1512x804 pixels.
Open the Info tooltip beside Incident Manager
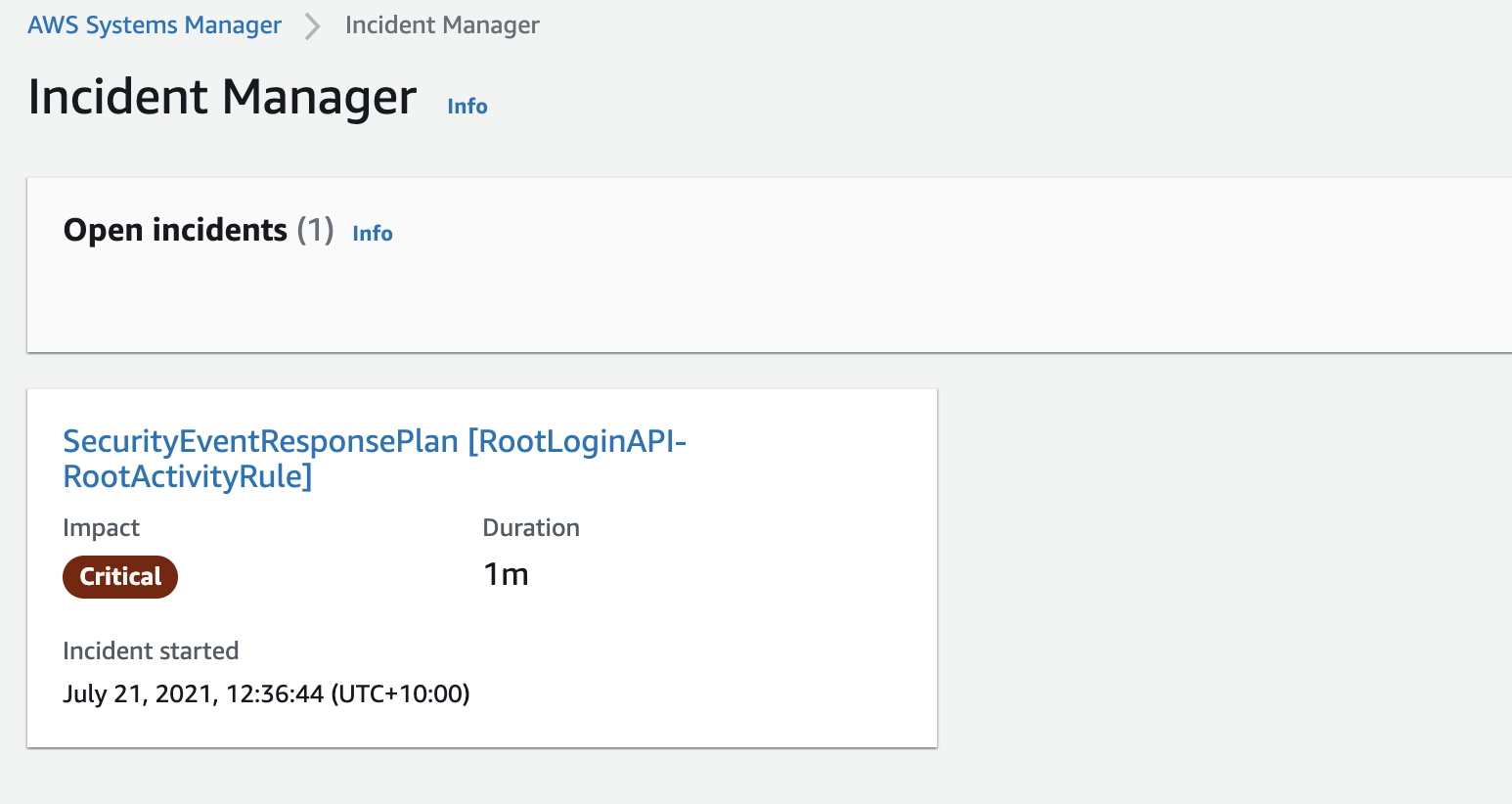(x=467, y=106)
